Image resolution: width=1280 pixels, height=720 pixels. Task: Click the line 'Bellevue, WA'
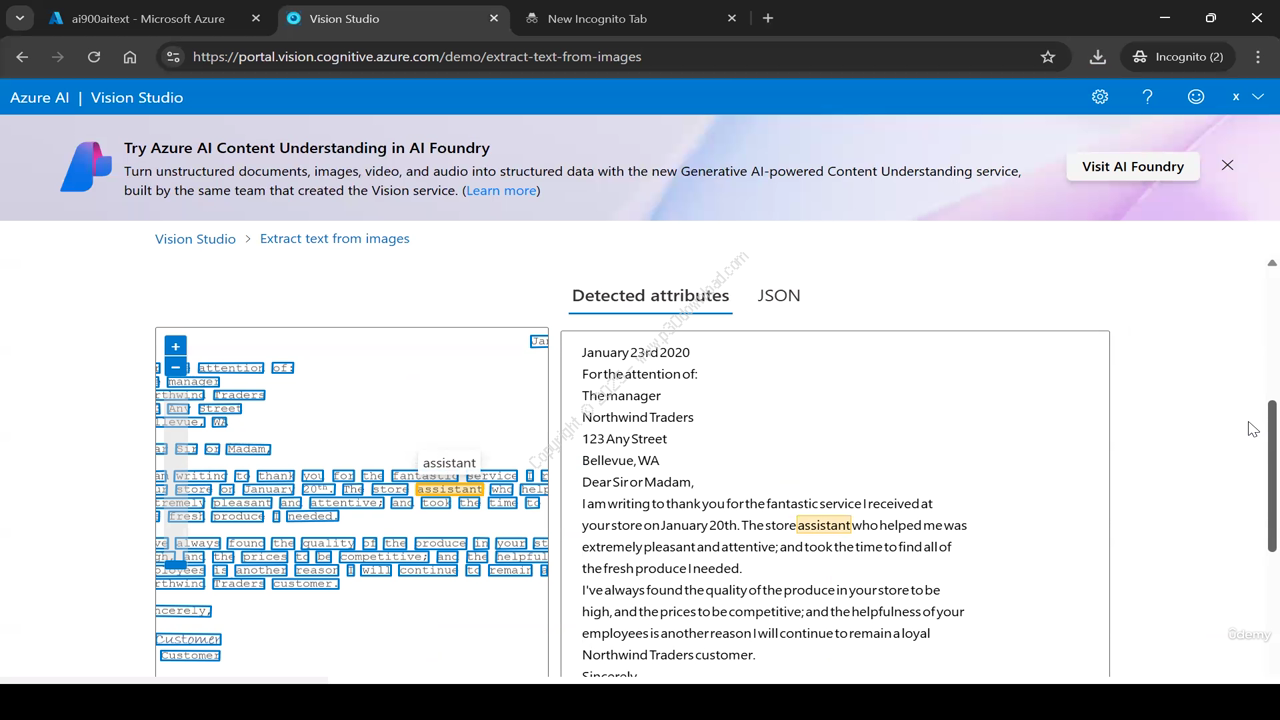pyautogui.click(x=621, y=460)
